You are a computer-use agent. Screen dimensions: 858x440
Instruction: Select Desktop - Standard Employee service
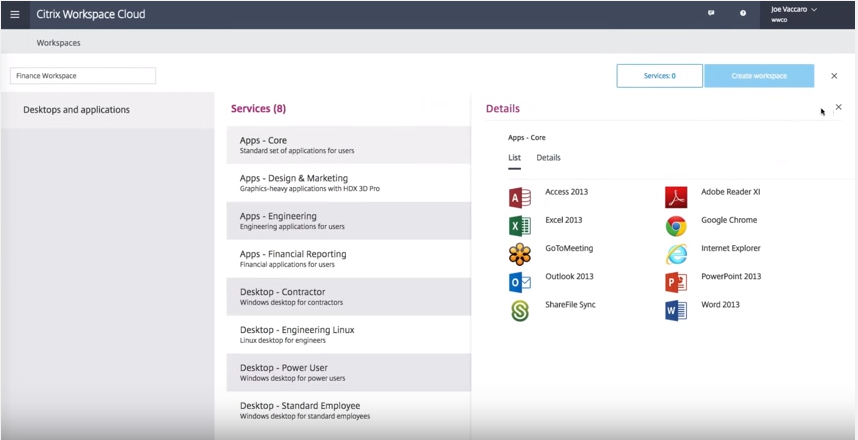[x=349, y=410]
